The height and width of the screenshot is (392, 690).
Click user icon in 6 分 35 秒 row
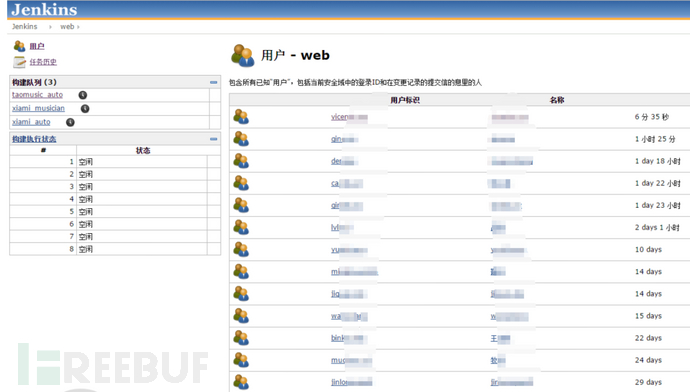(x=241, y=117)
